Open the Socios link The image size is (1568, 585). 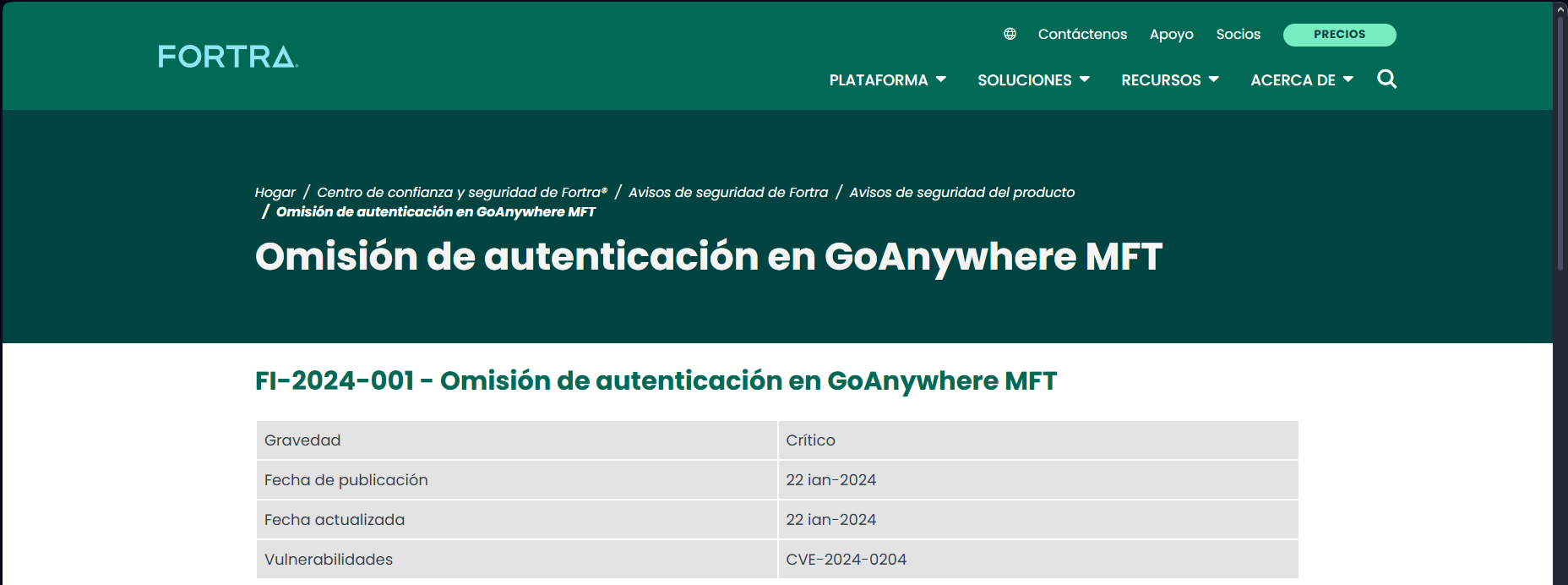pos(1238,34)
